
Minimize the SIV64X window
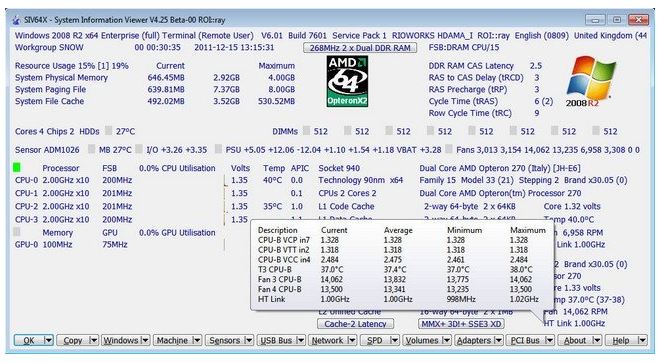[595, 20]
